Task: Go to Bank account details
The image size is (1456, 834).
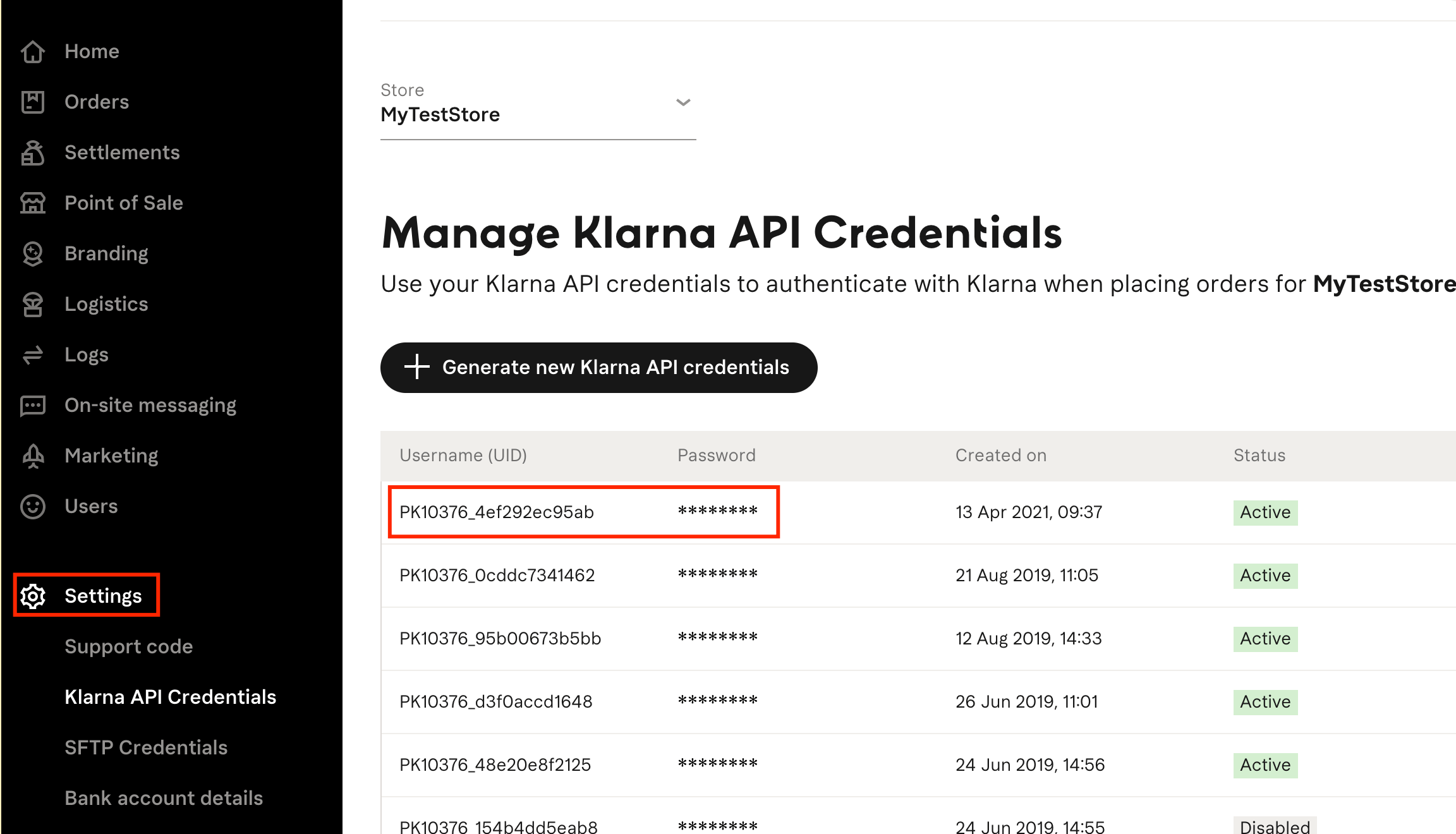Action: pos(163,797)
